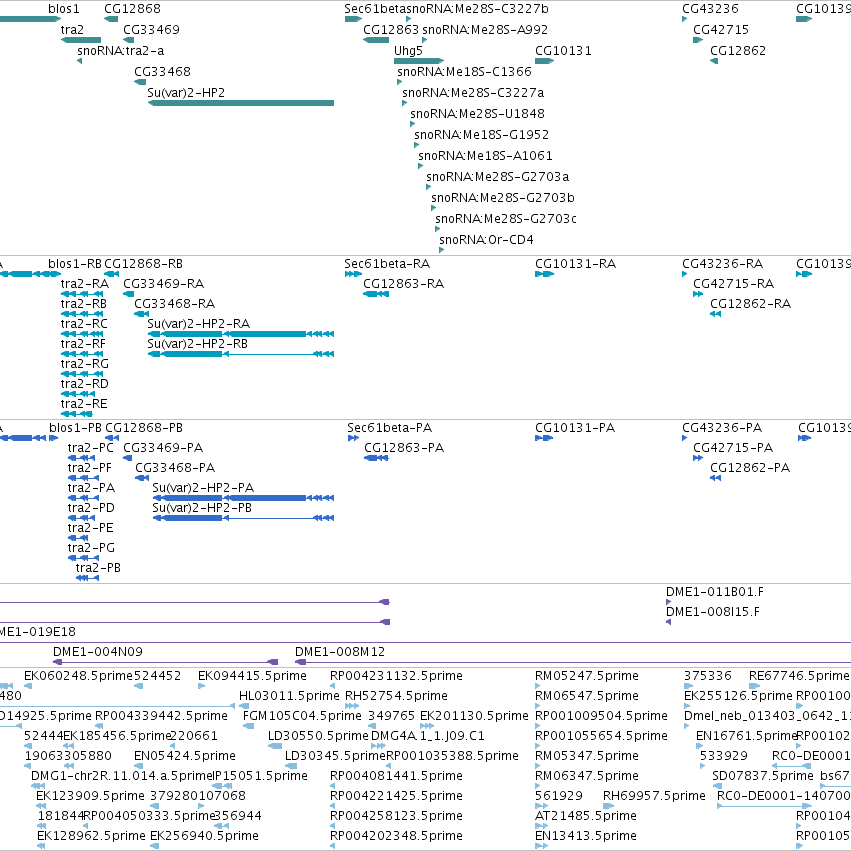Click the CG33468 gene label
The height and width of the screenshot is (851, 851).
[162, 72]
